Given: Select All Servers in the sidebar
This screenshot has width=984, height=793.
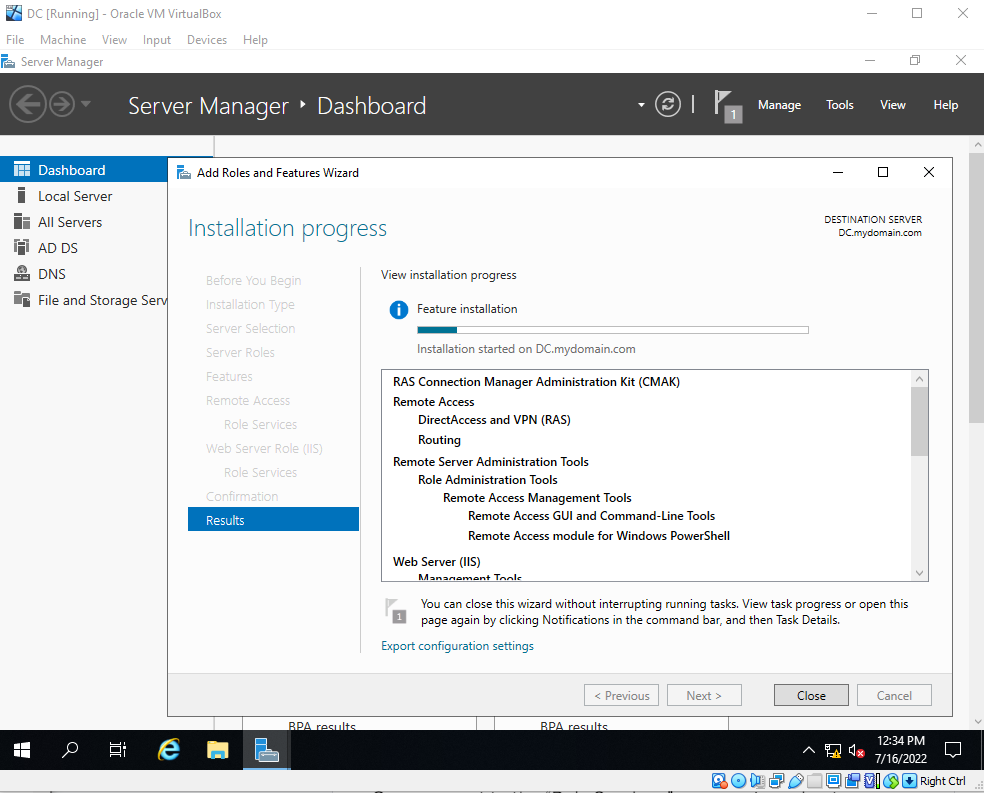Looking at the screenshot, I should pos(84,222).
